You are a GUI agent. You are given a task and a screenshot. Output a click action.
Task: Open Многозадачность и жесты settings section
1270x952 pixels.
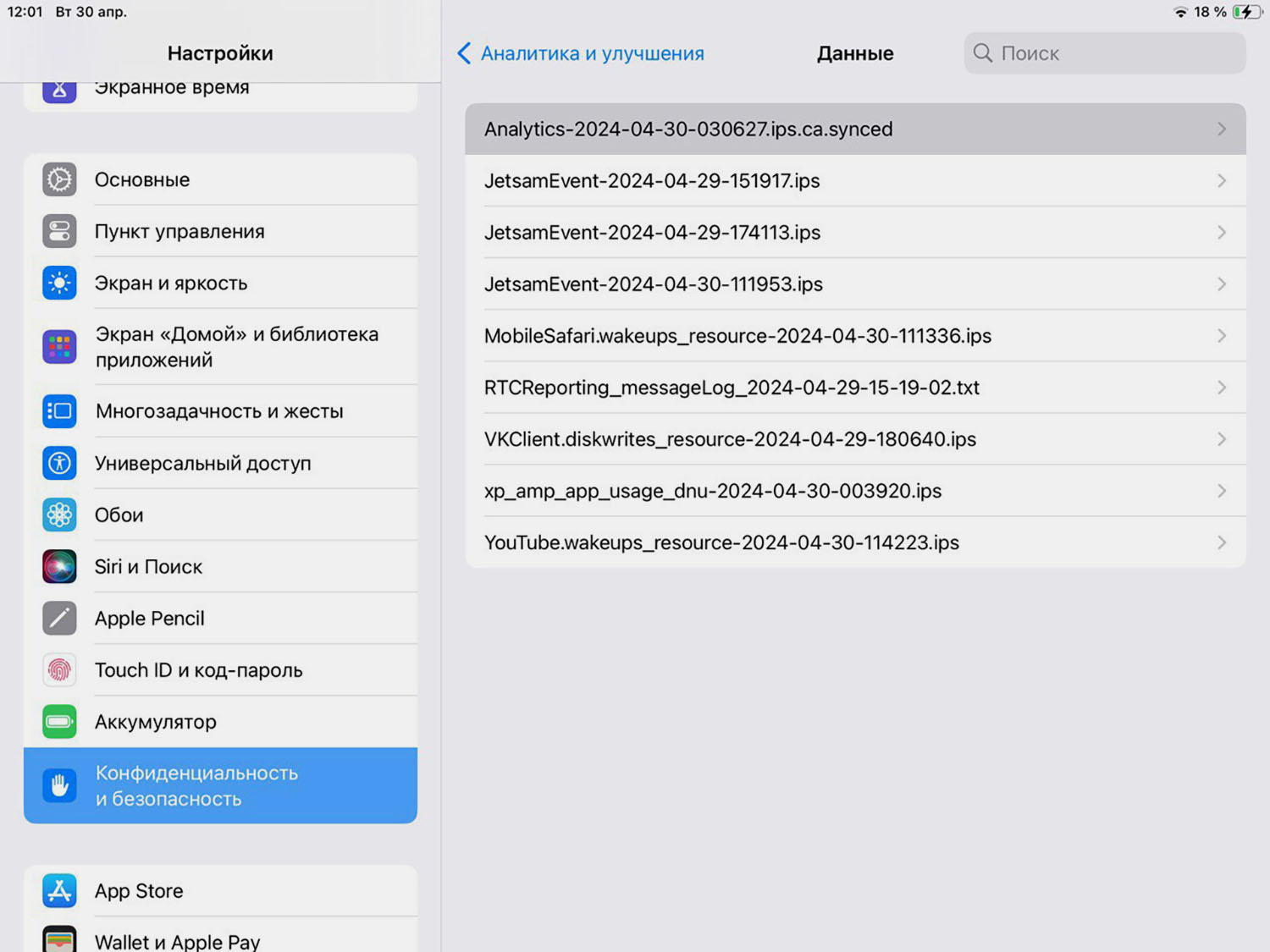218,411
